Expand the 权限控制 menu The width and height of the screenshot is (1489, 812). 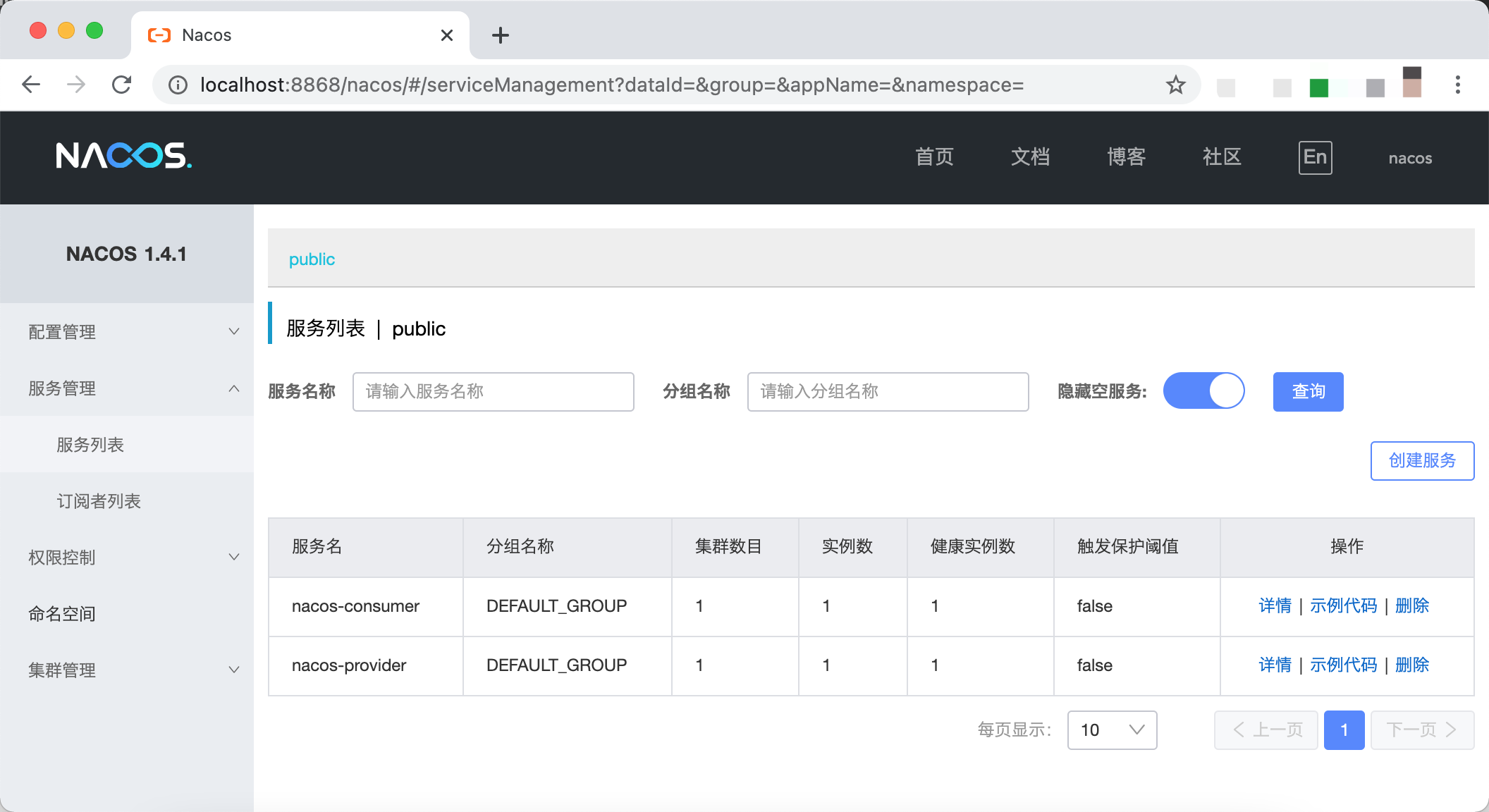[x=127, y=557]
